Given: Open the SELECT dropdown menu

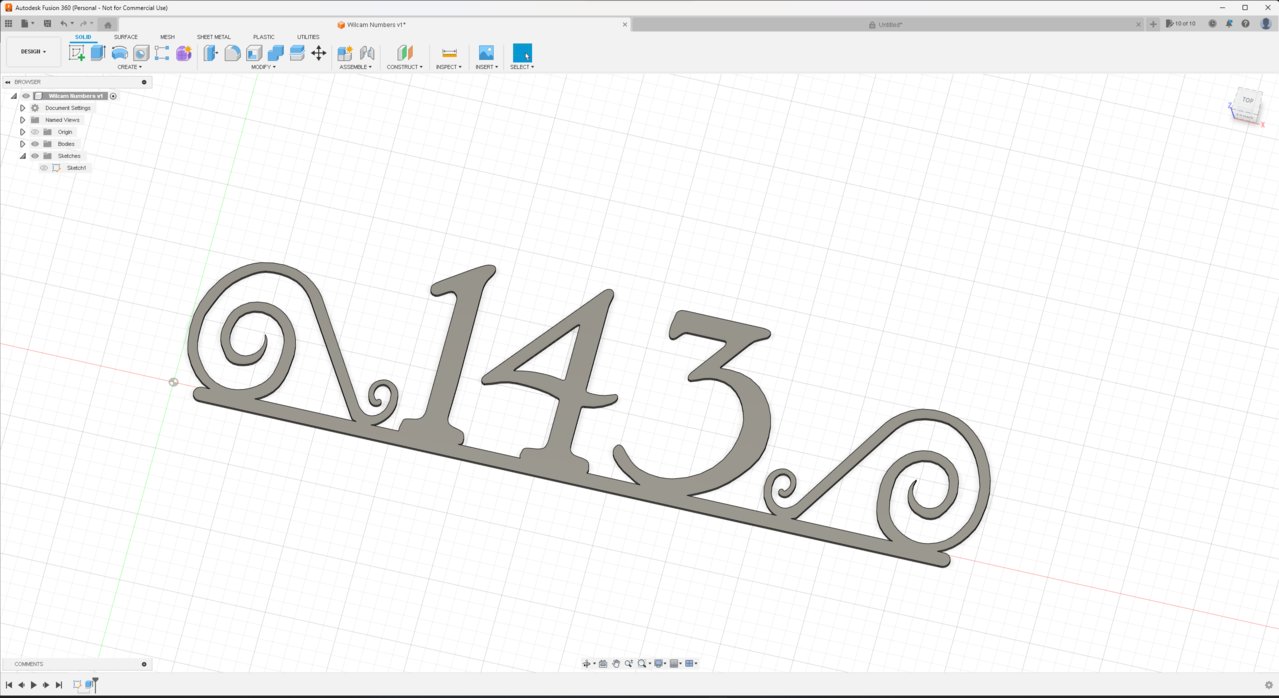Looking at the screenshot, I should 522,67.
